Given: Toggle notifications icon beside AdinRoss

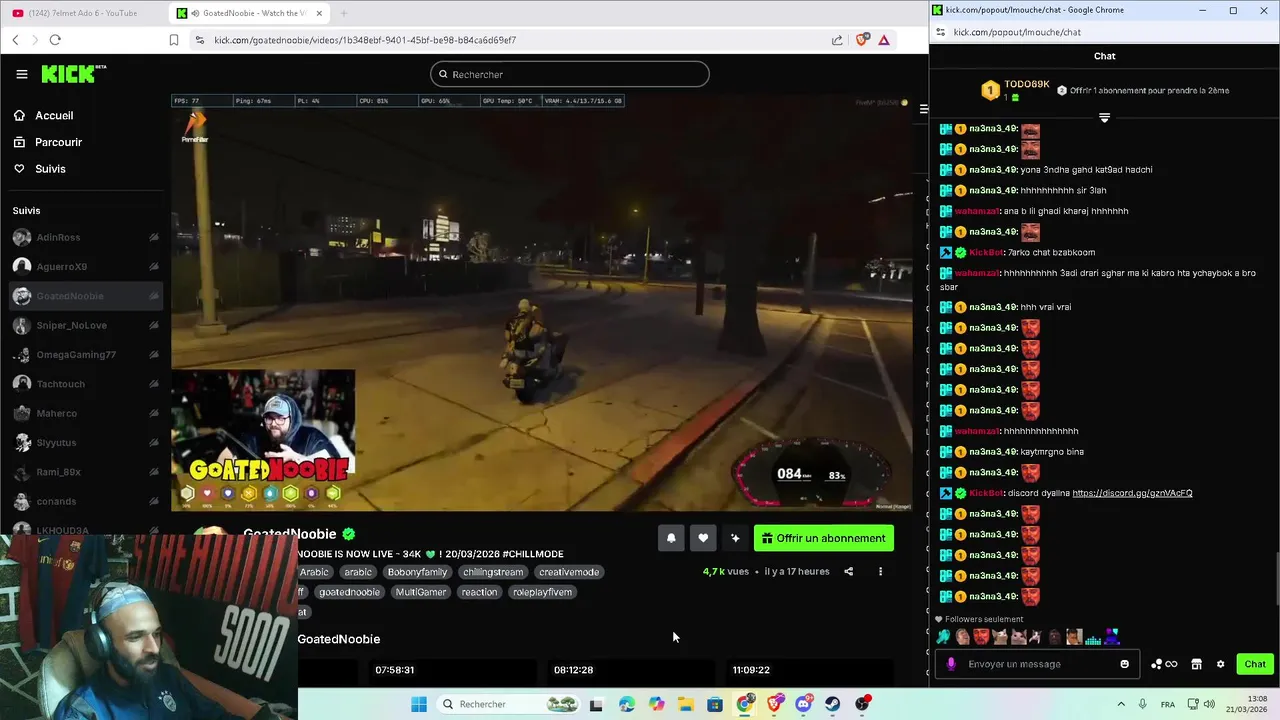Looking at the screenshot, I should point(154,237).
